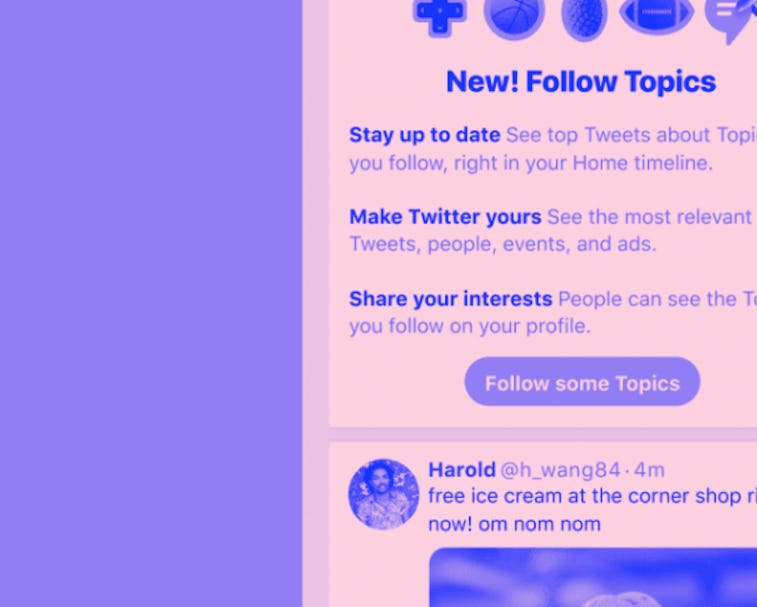Open Harold's display name link

pyautogui.click(x=462, y=470)
